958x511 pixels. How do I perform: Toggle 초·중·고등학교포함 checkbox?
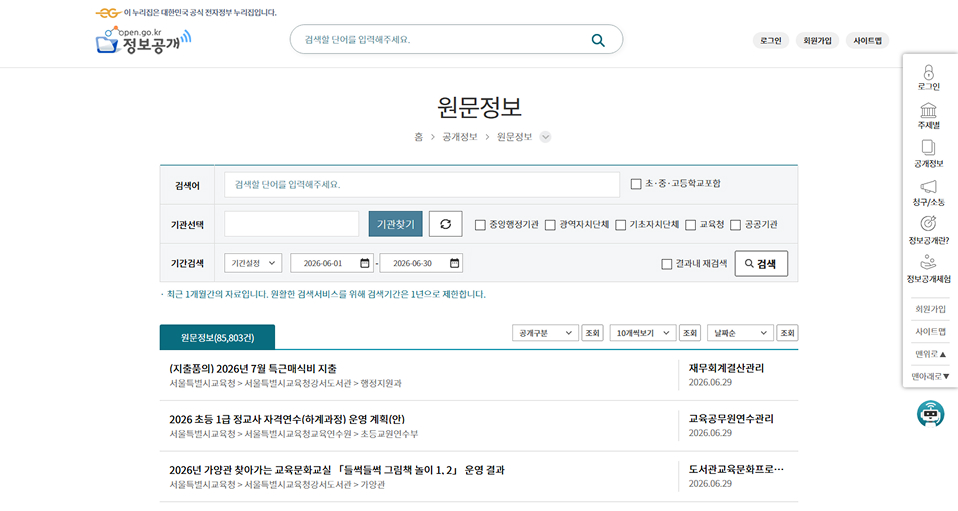click(x=635, y=183)
